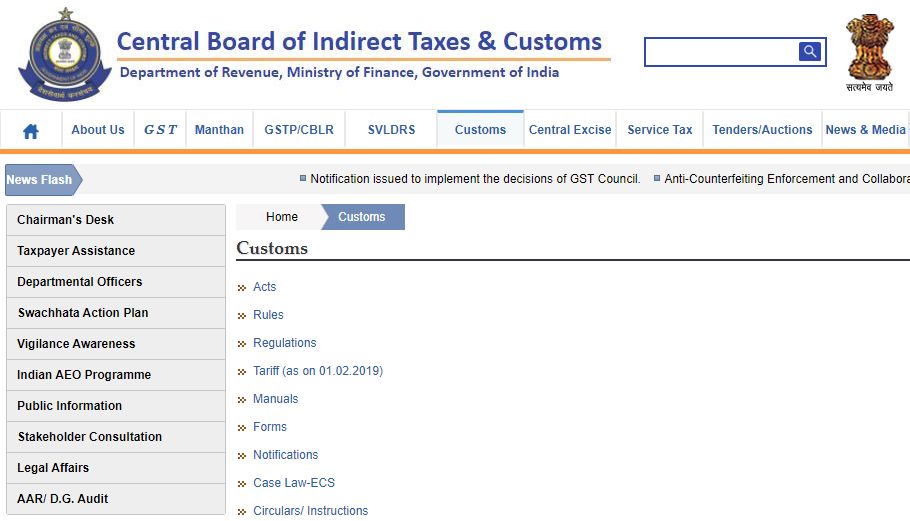The image size is (910, 521).
Task: Open the Service Tax menu
Action: click(x=660, y=130)
